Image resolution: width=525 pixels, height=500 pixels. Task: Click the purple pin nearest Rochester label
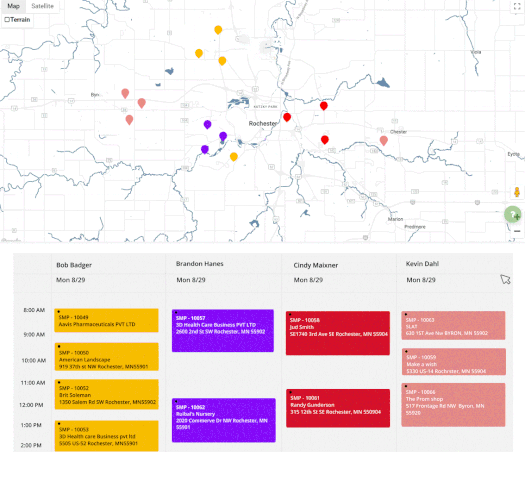click(x=223, y=136)
